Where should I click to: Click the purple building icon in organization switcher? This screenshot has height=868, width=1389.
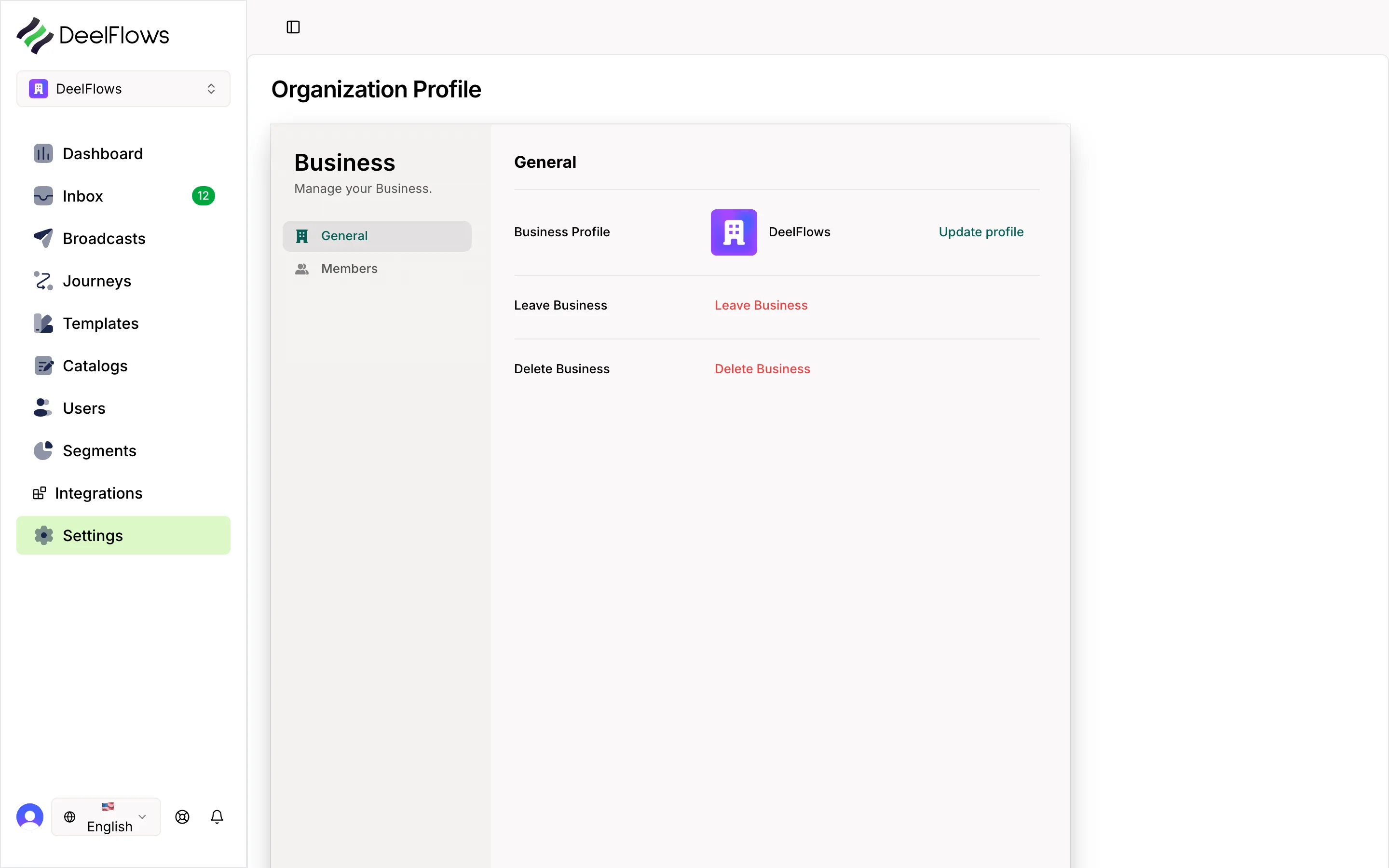pyautogui.click(x=39, y=89)
